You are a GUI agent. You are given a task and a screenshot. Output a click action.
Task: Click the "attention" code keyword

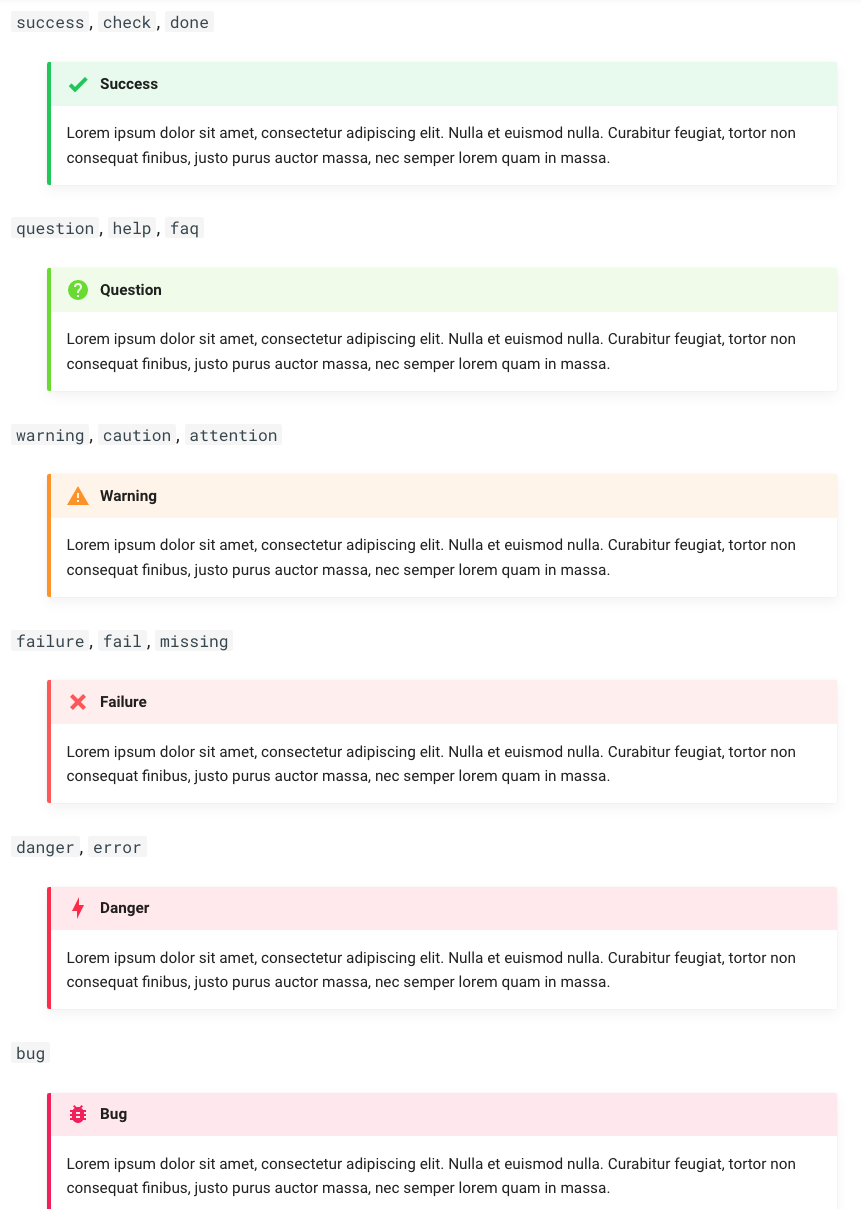[233, 435]
